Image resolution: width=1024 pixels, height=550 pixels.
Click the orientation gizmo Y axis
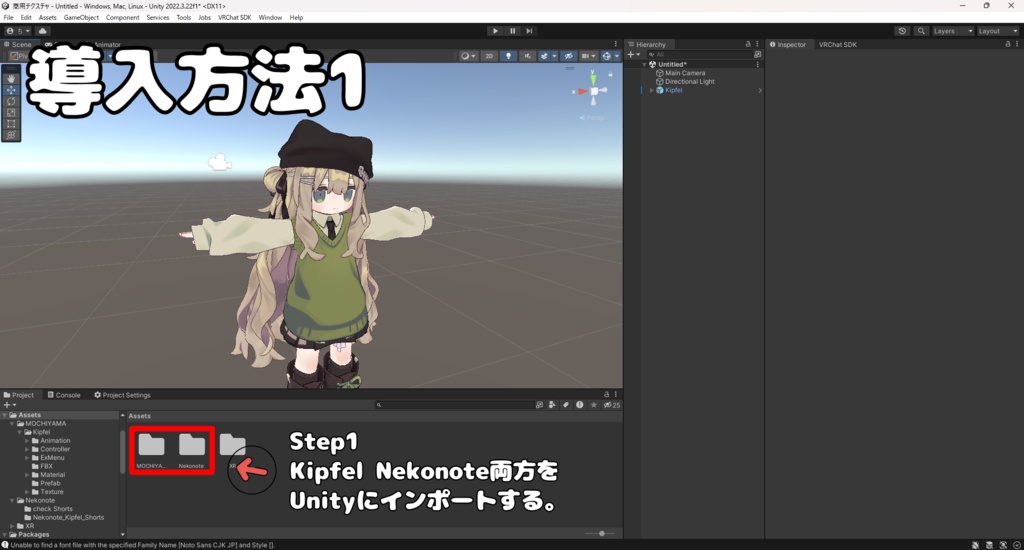(x=593, y=79)
